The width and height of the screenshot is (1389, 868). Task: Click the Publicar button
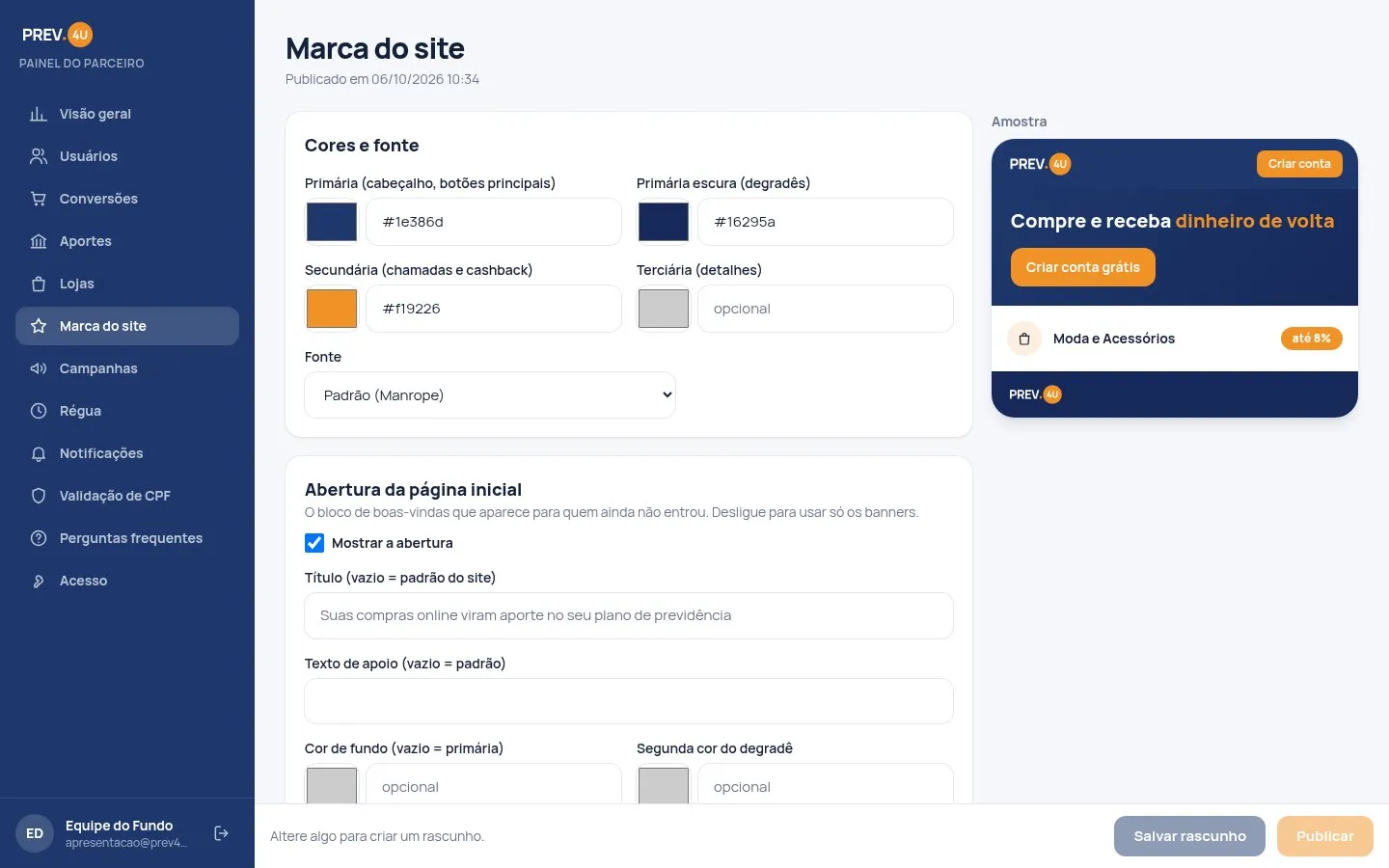click(x=1324, y=836)
